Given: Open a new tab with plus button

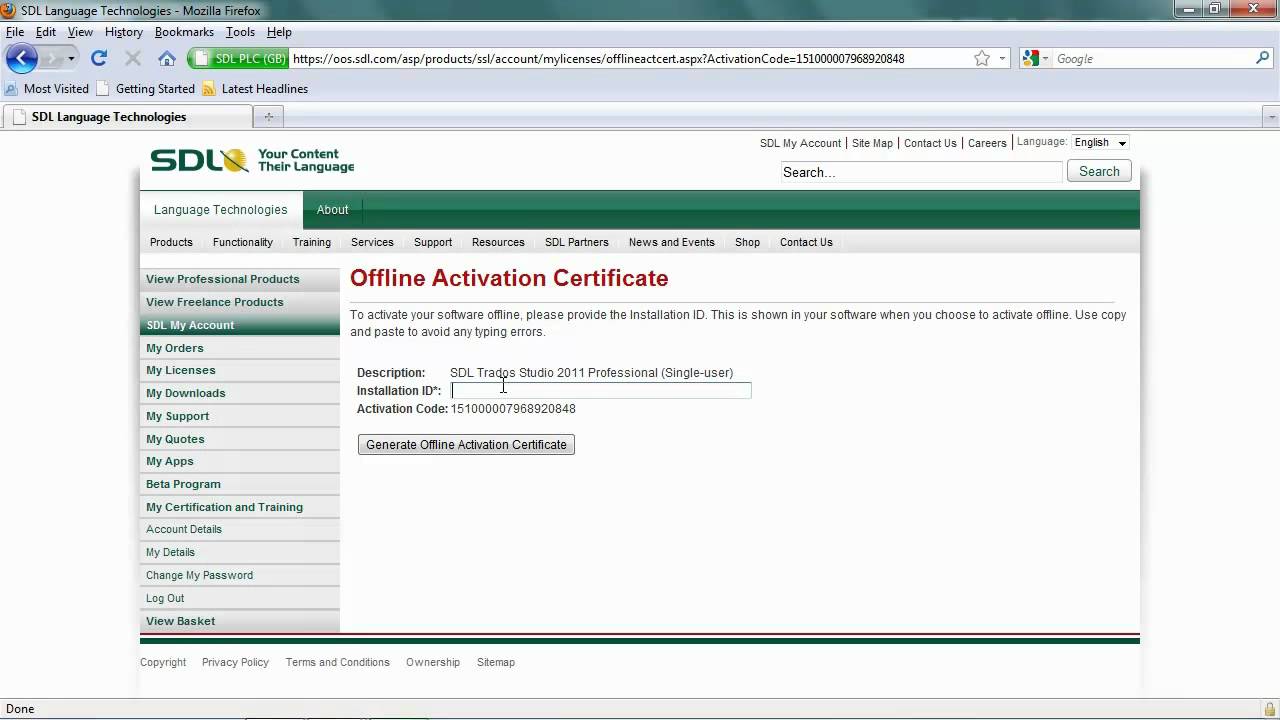Looking at the screenshot, I should click(268, 117).
